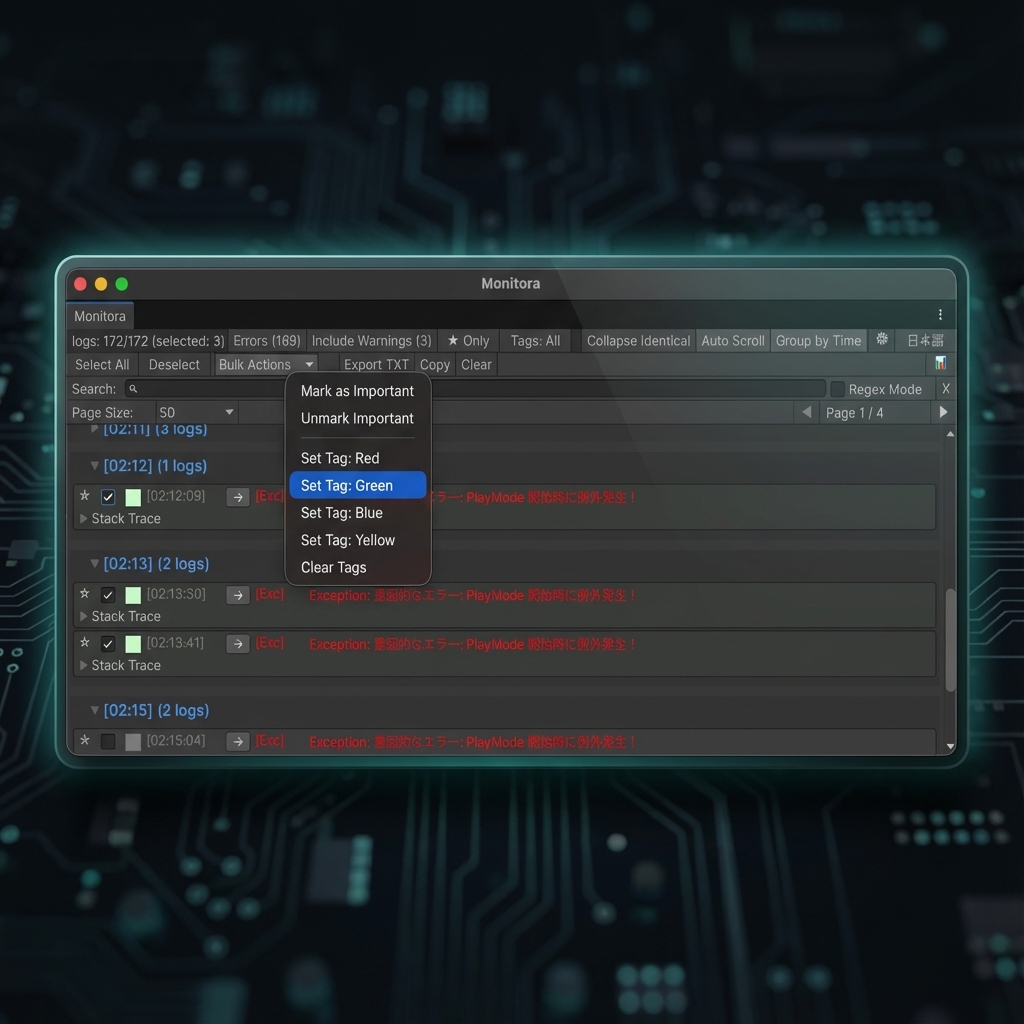
Task: Click the Copy button
Action: tap(435, 365)
